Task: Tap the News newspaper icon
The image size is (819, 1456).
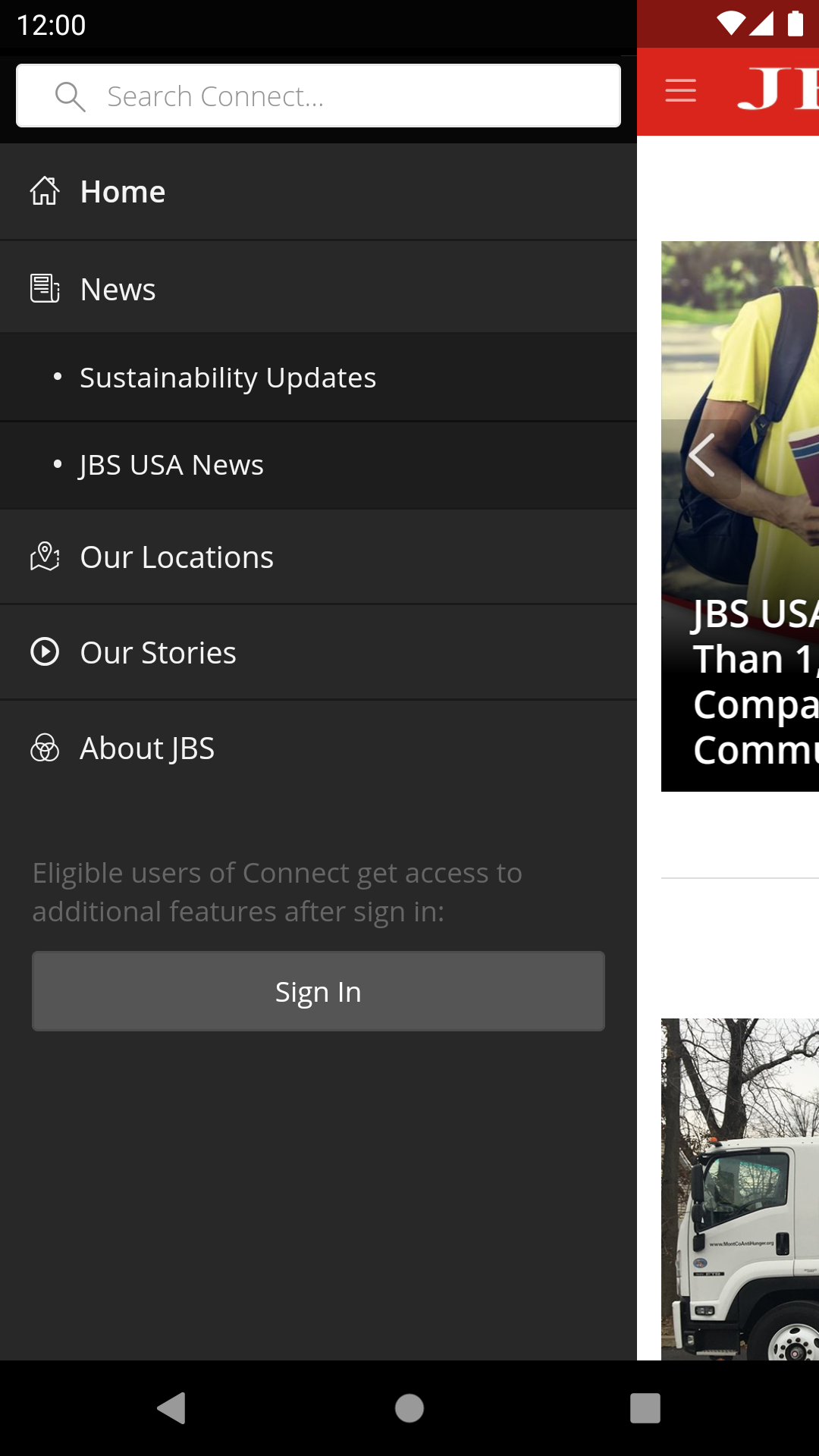Action: [x=45, y=288]
